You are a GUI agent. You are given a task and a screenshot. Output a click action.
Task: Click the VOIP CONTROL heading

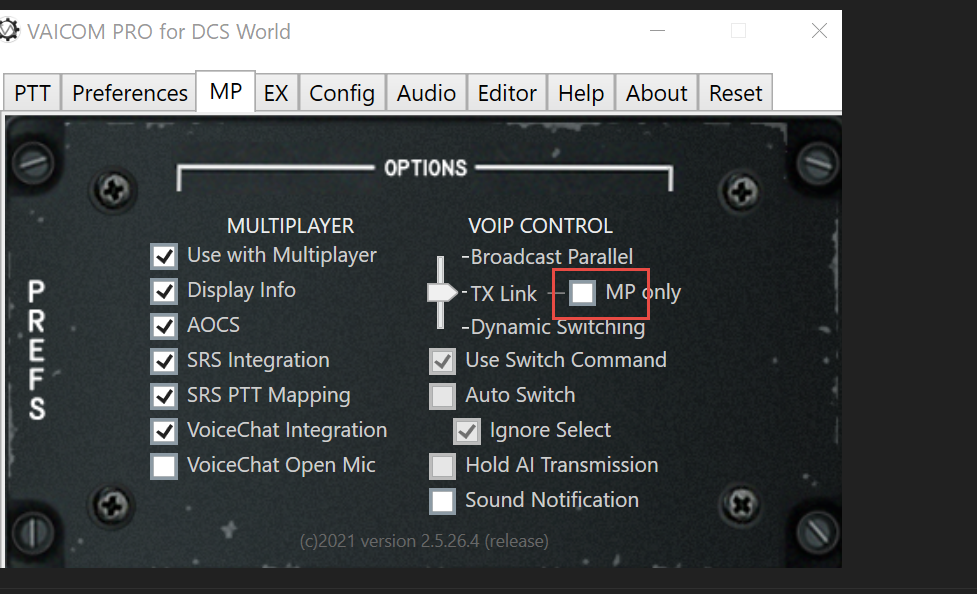coord(540,225)
